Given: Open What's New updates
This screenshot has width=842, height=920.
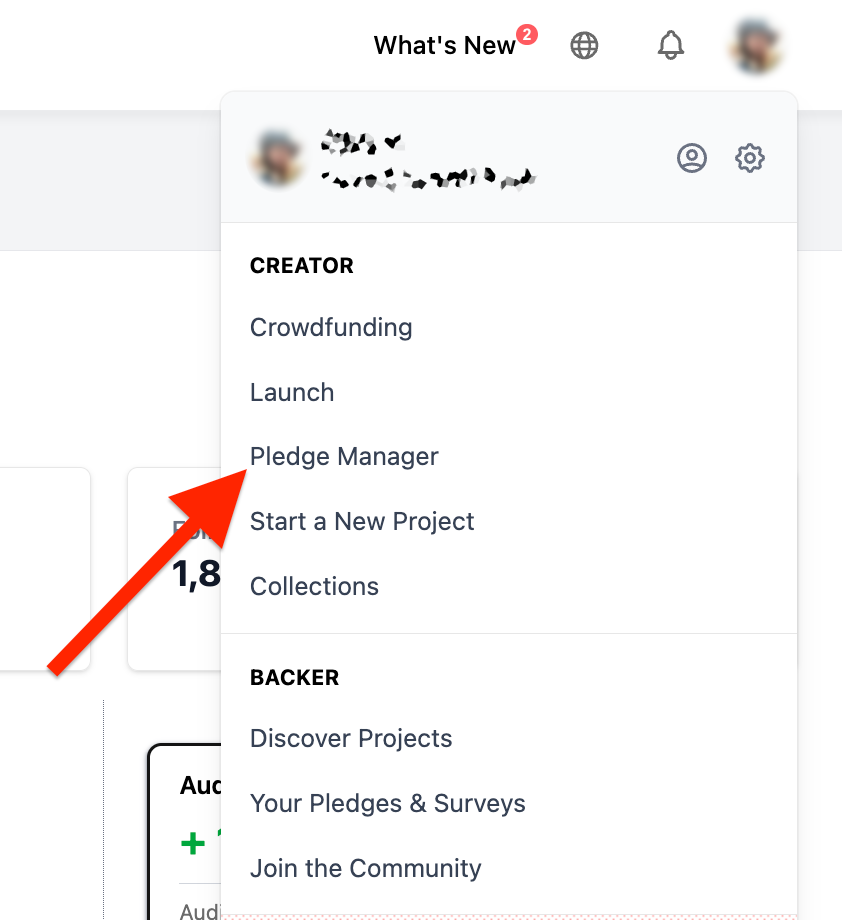Looking at the screenshot, I should tap(444, 45).
